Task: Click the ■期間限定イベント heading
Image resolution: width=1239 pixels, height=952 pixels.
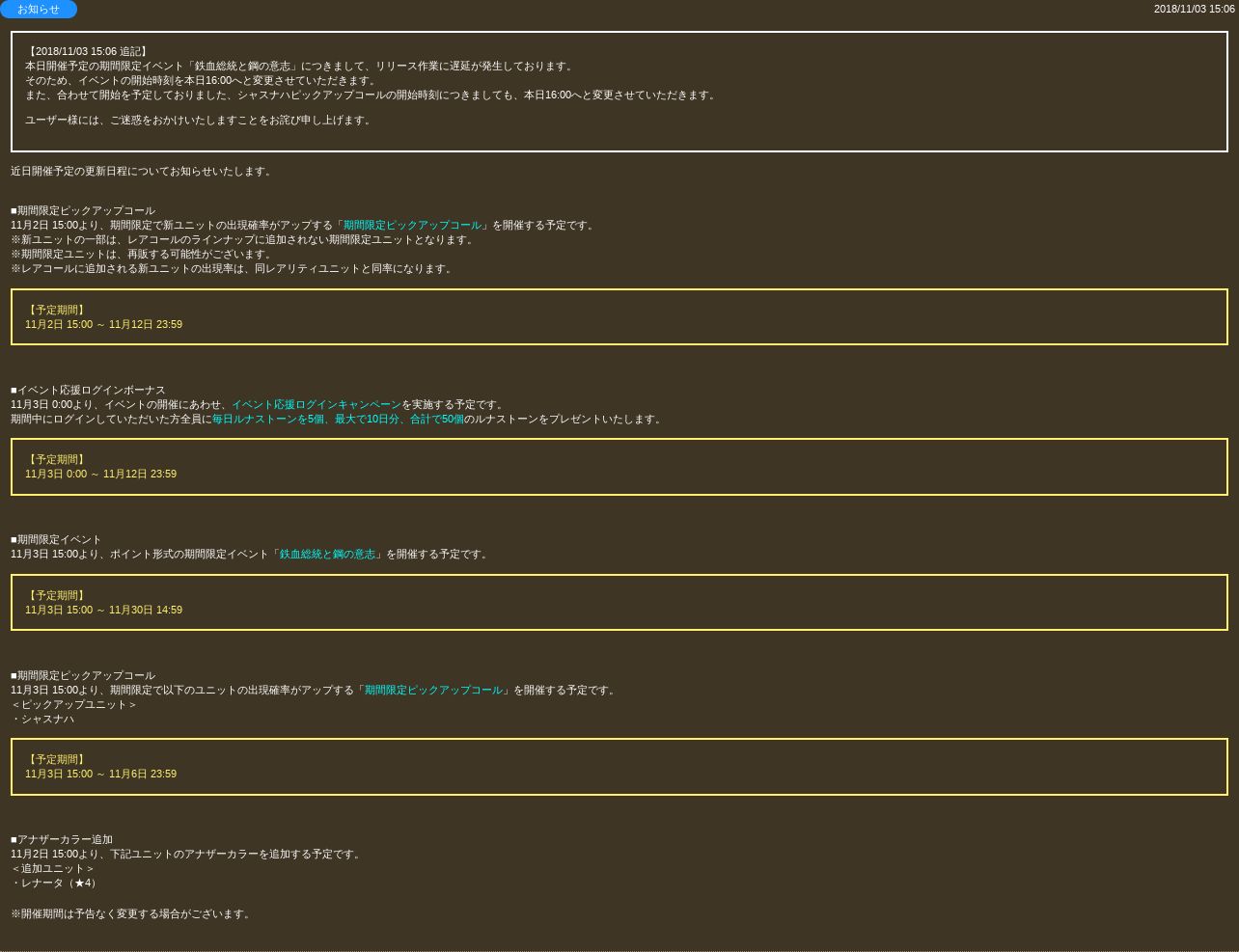Action: point(56,539)
